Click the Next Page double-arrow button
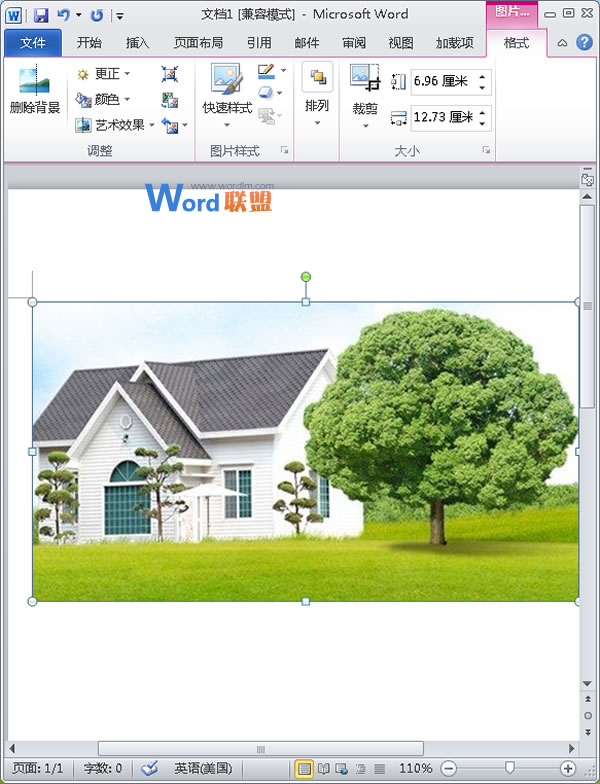Image resolution: width=600 pixels, height=784 pixels. pyautogui.click(x=588, y=732)
